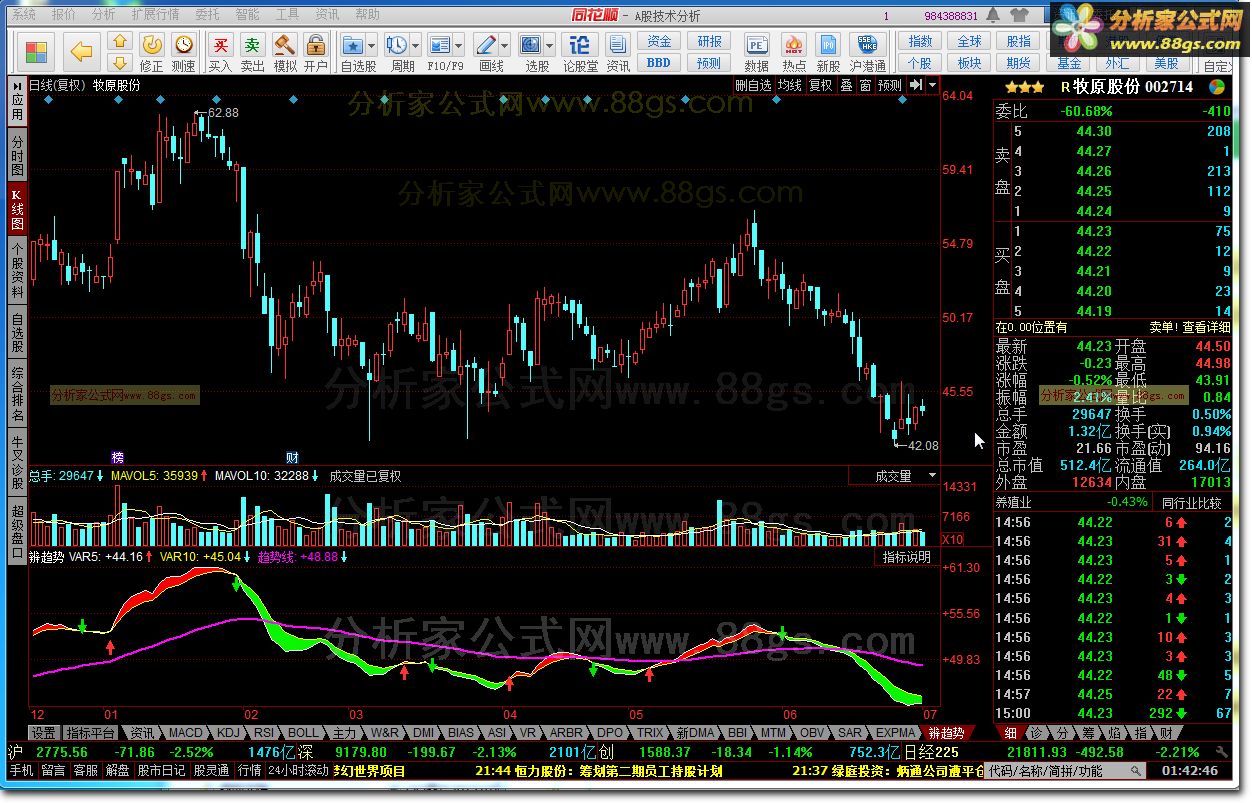This screenshot has height=803, width=1252.
Task: Click the 查看详细 (view details) link
Action: coord(1207,327)
